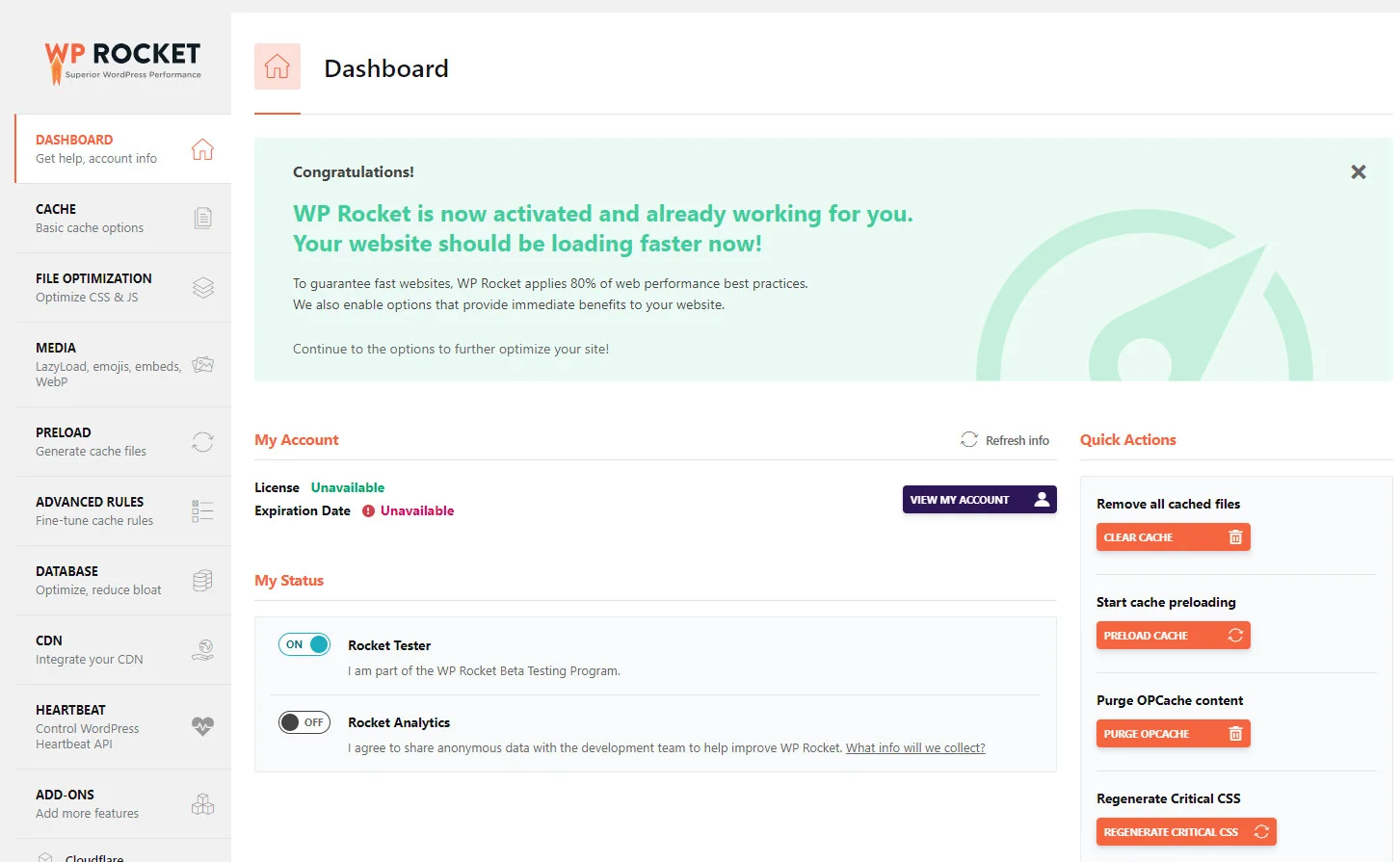This screenshot has height=862, width=1400.
Task: Click the 'Rocket Tester' label
Action: (x=389, y=645)
